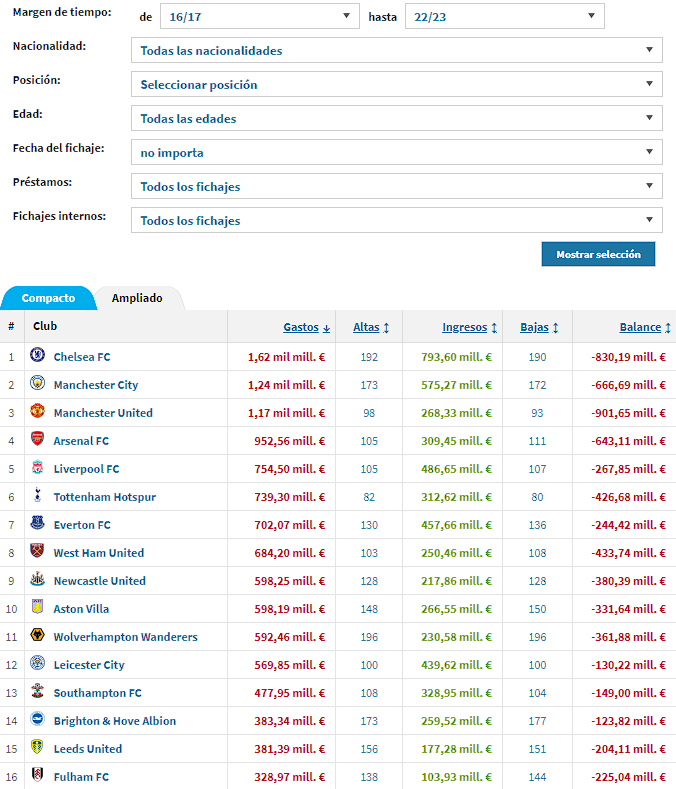Click Manchester City's 575,27 mill. € income
Viewport: 676px width, 789px height.
pos(457,385)
